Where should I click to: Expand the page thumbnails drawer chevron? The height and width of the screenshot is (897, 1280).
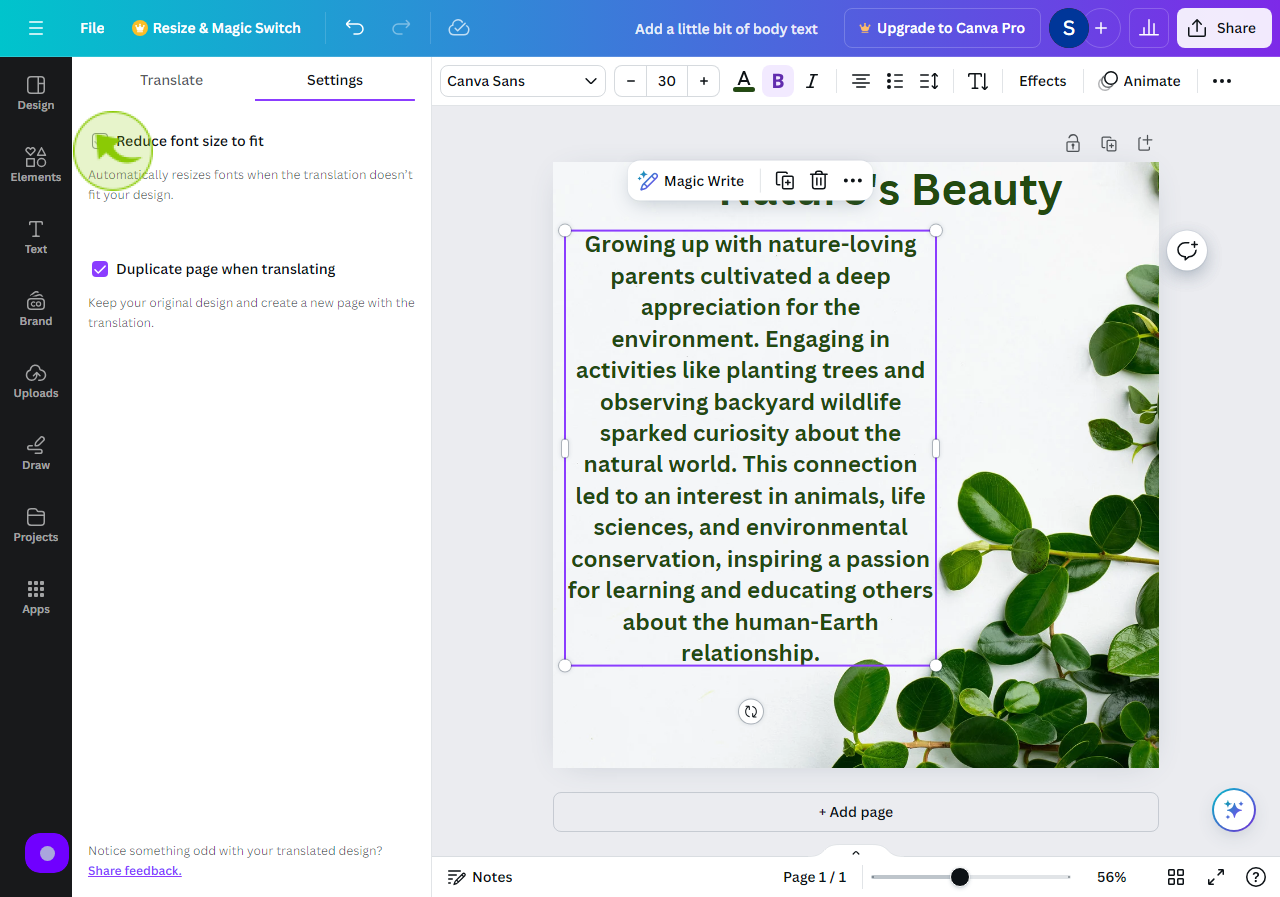point(856,852)
